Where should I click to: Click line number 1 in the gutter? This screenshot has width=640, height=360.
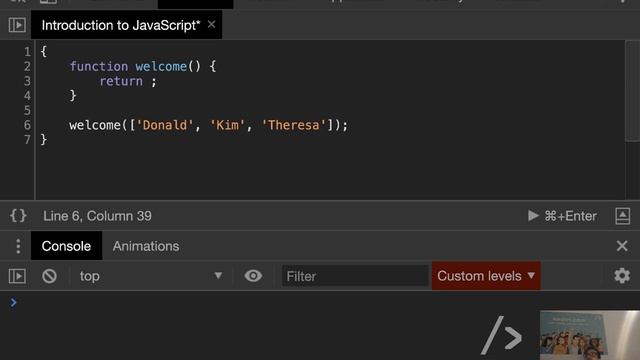click(x=27, y=51)
